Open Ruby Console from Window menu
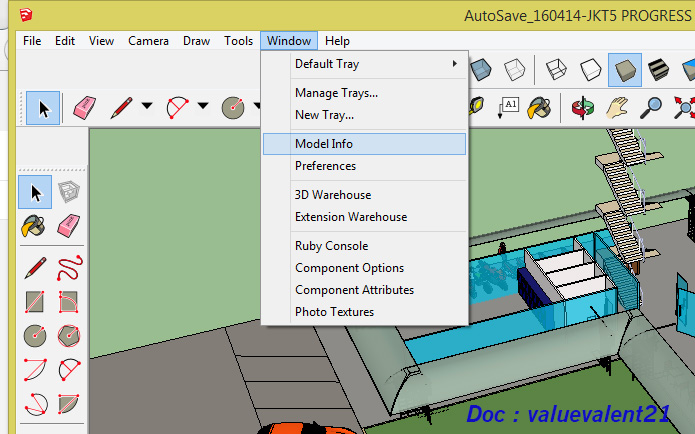The width and height of the screenshot is (695, 434). [364, 246]
